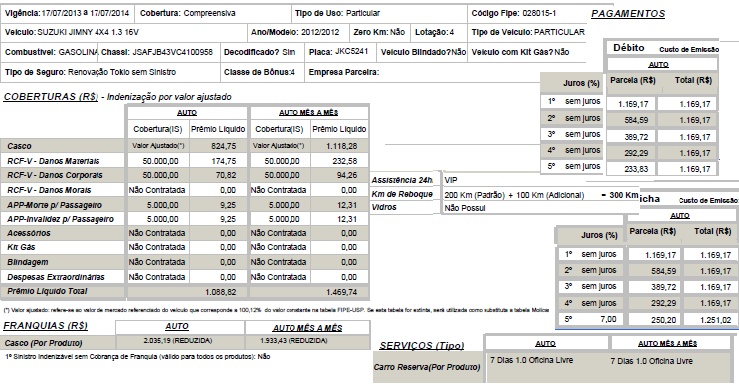Click the APP-Invalidez p/ Passageiro row label
This screenshot has width=739, height=384.
click(60, 220)
